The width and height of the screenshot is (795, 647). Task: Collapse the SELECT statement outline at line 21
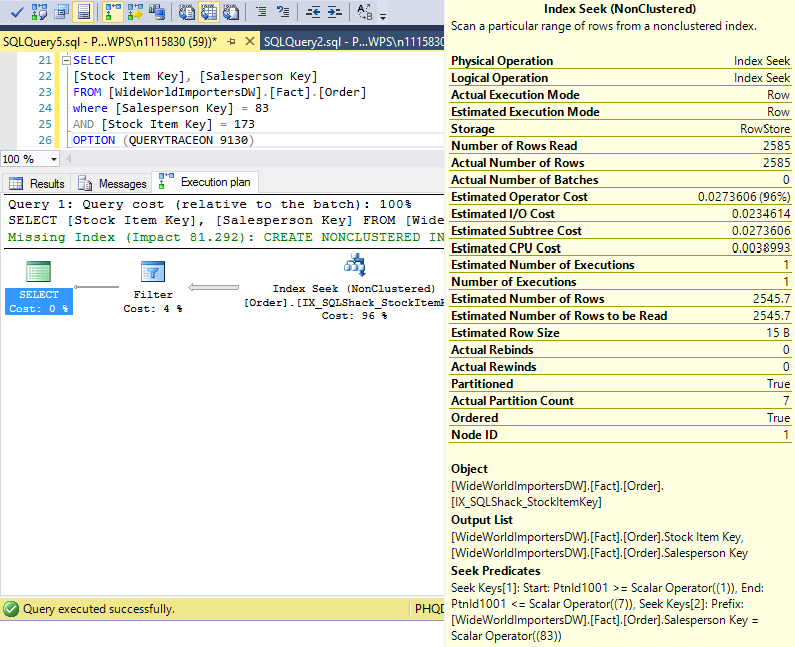[x=66, y=61]
